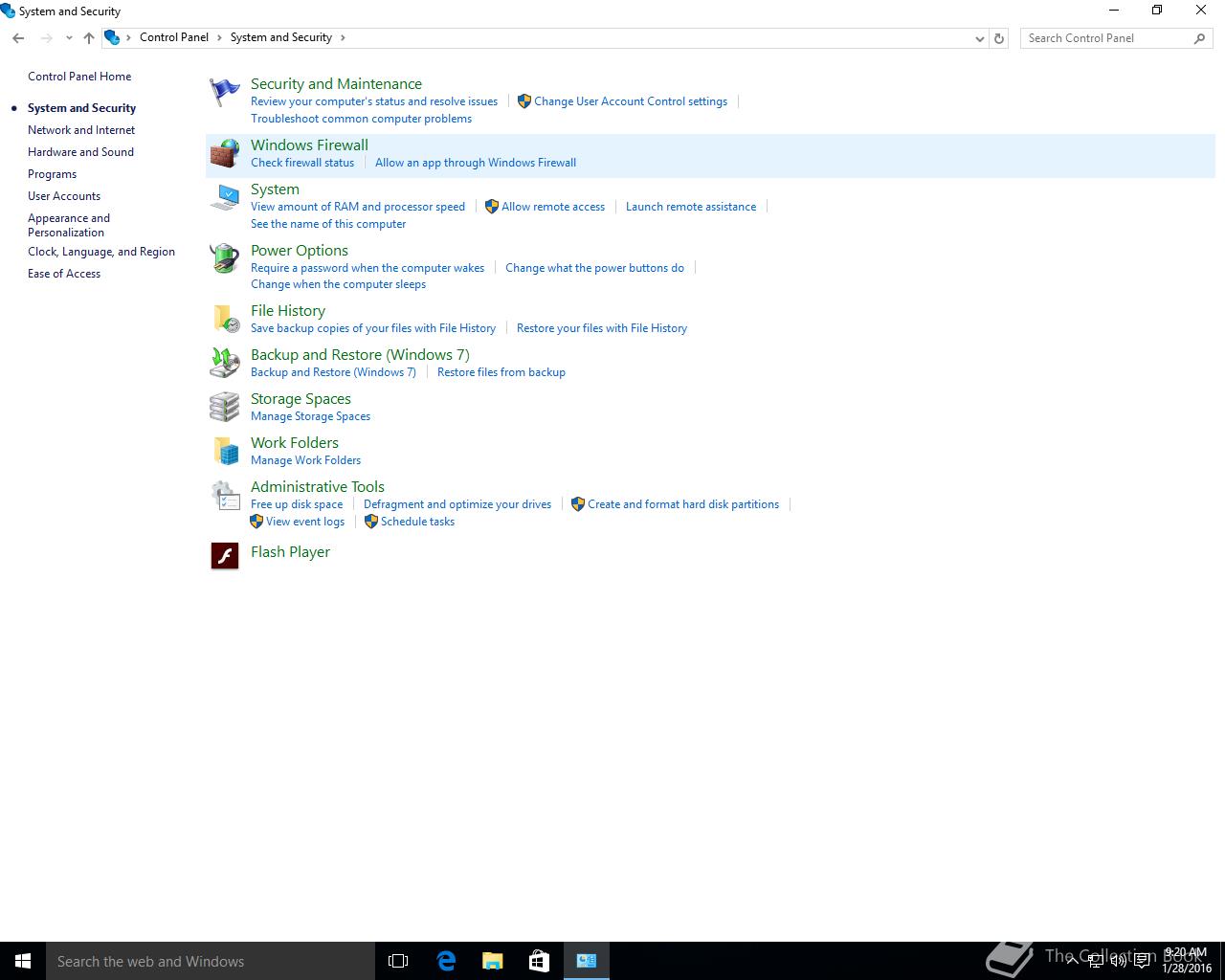Open Create and format hard disk partitions
This screenshot has height=980, width=1225.
tap(683, 504)
